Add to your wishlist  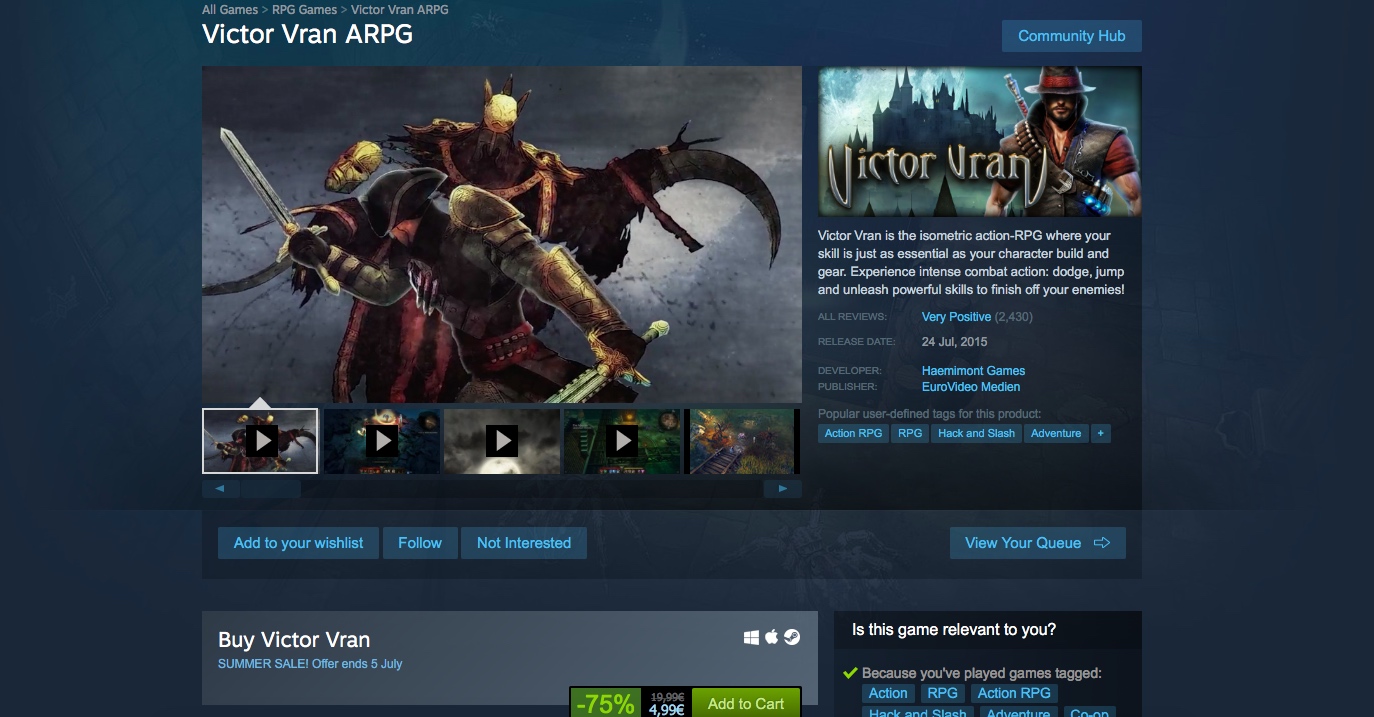(x=299, y=543)
